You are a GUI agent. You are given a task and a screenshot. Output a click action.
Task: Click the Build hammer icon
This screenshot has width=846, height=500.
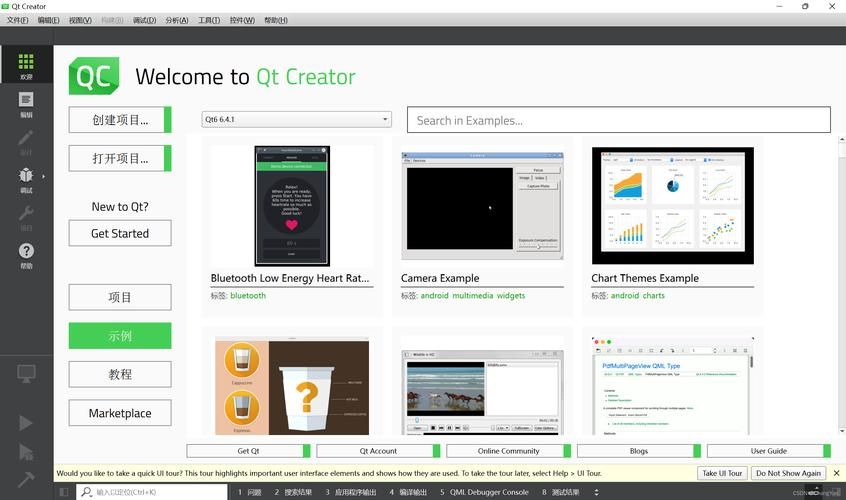pos(26,479)
